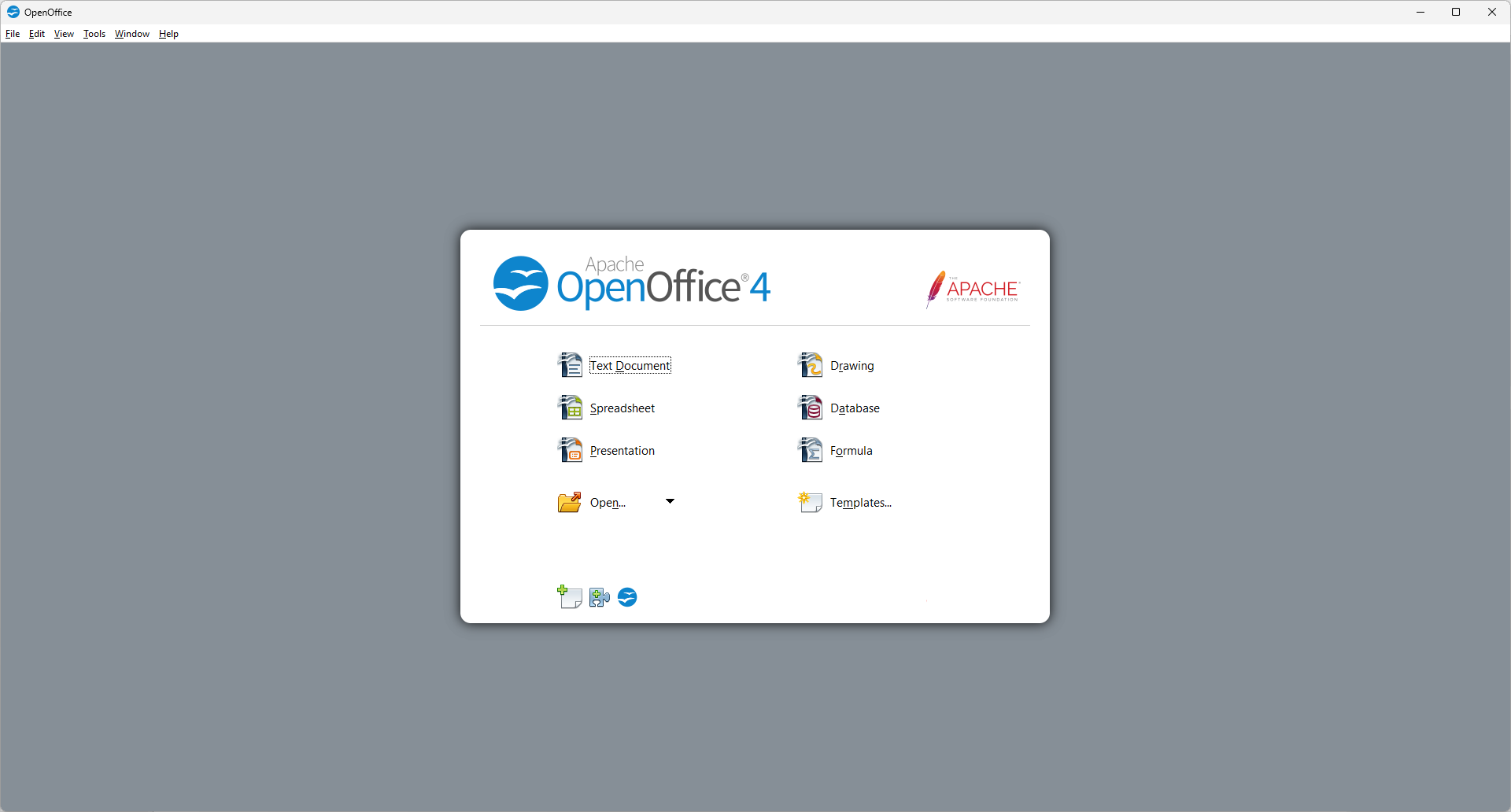This screenshot has height=812, width=1511.
Task: Open the File menu
Action: click(13, 33)
